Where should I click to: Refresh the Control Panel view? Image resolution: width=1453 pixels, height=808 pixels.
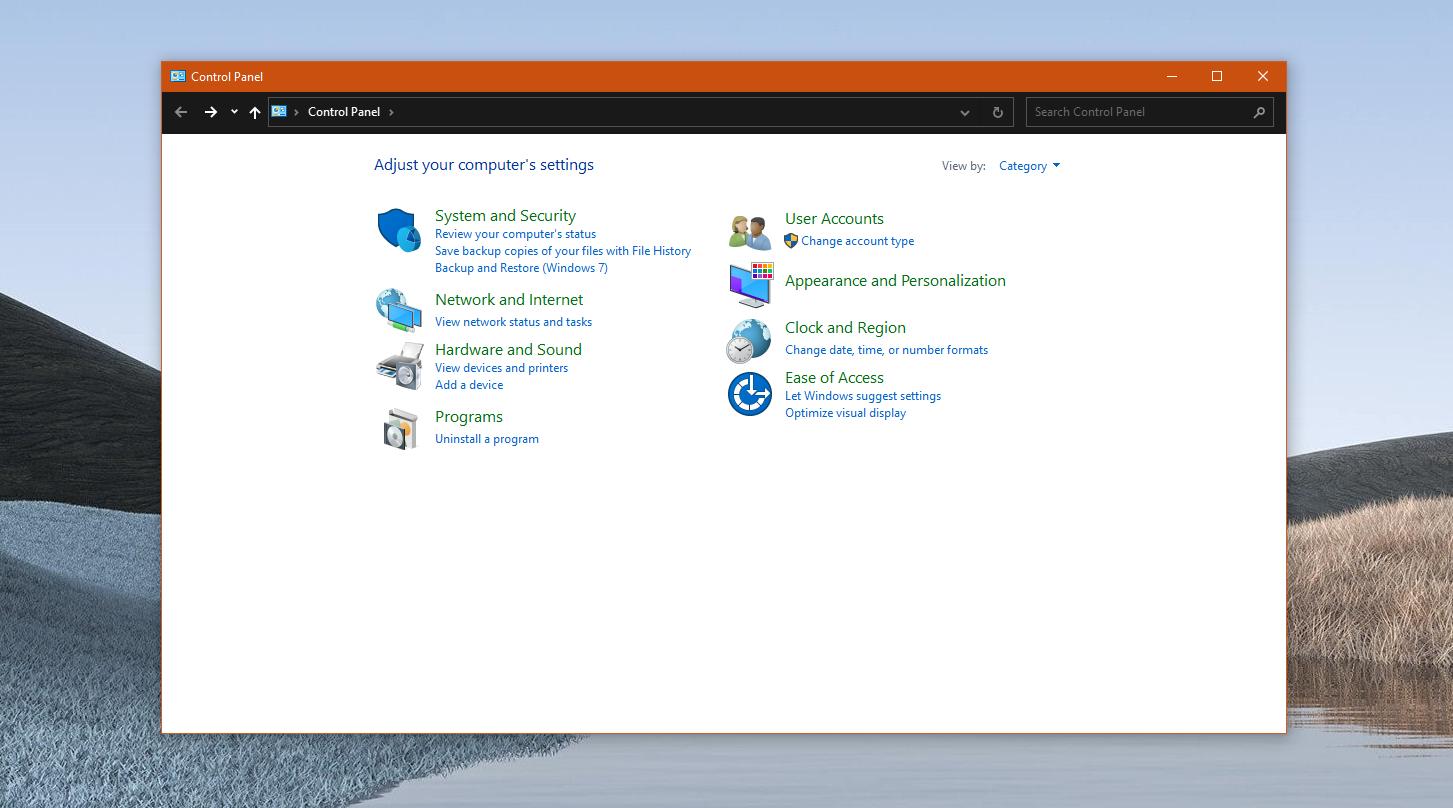(997, 112)
